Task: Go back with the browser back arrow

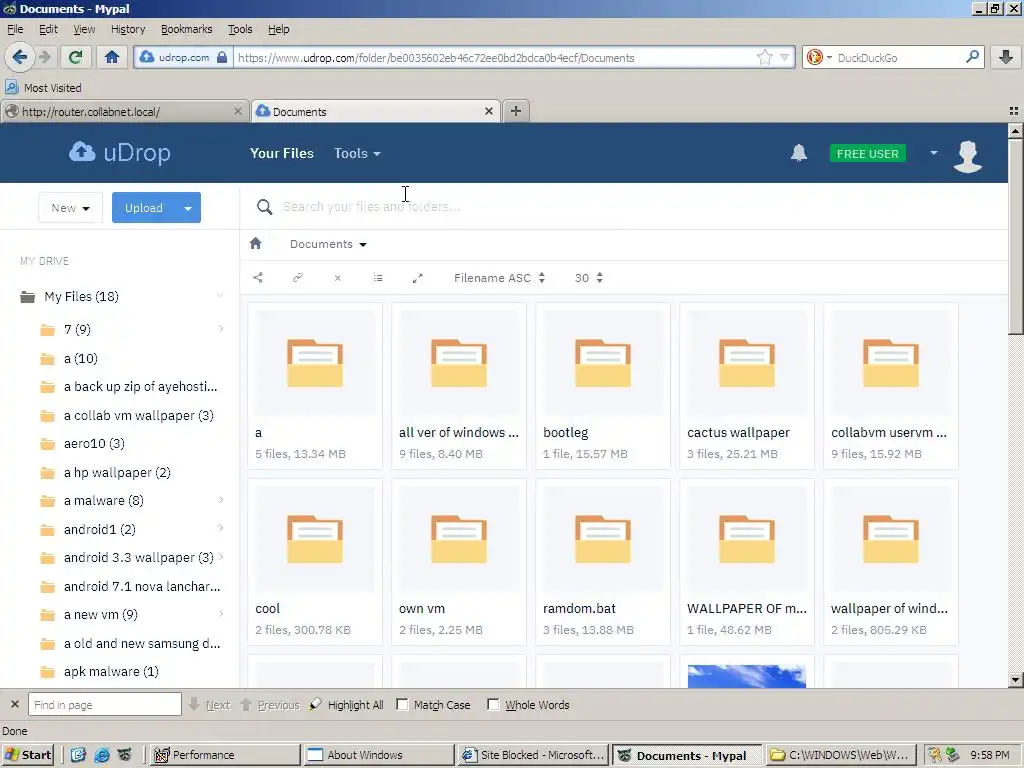Action: click(20, 57)
